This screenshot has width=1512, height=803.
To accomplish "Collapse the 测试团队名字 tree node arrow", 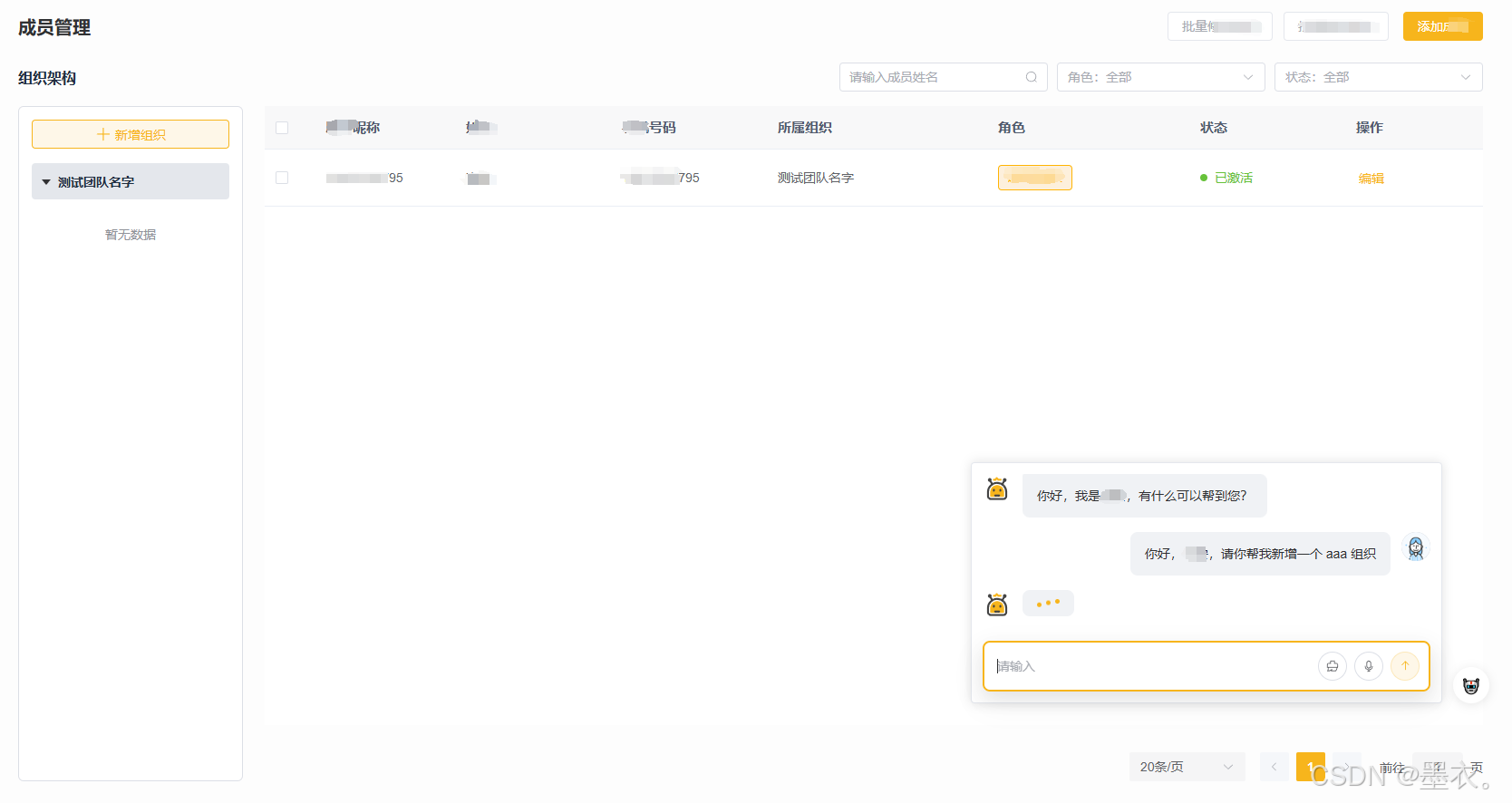I will 46,182.
